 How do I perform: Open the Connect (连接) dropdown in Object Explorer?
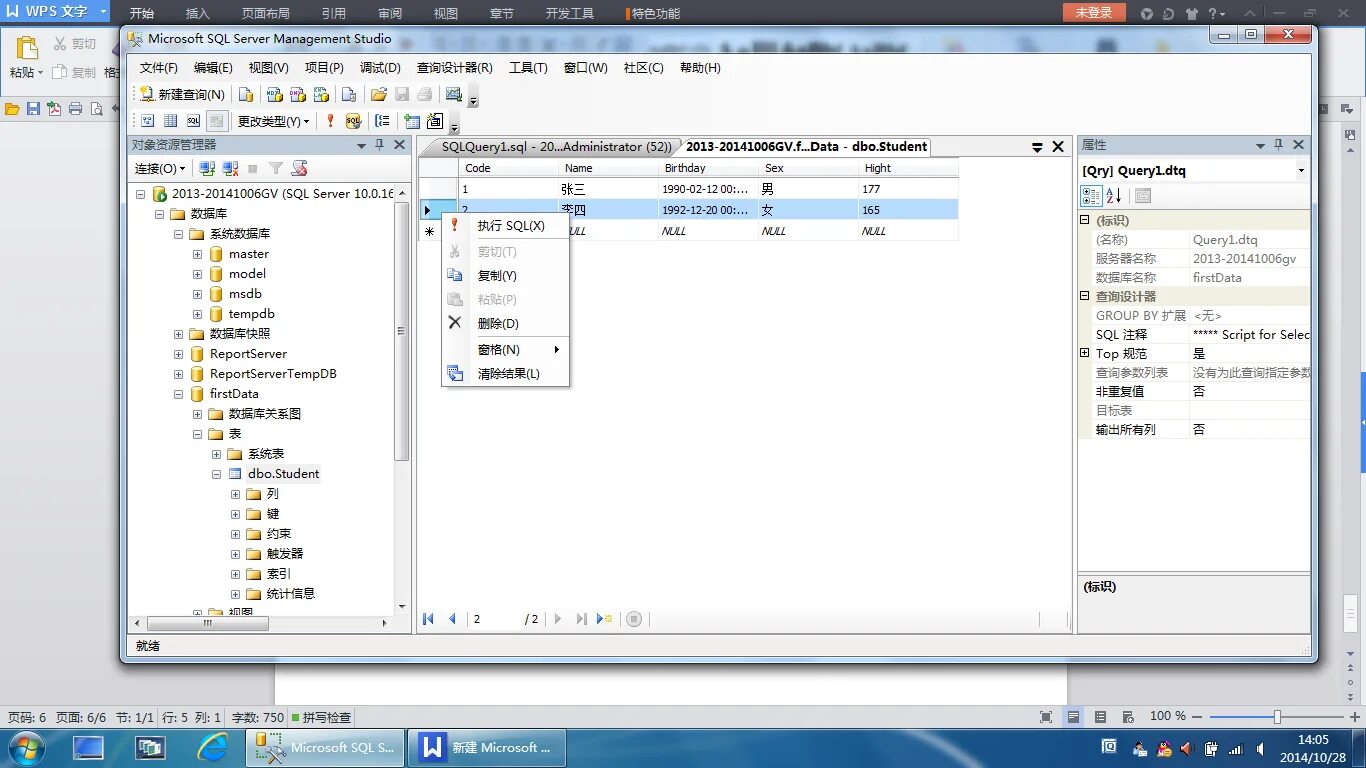click(x=160, y=169)
